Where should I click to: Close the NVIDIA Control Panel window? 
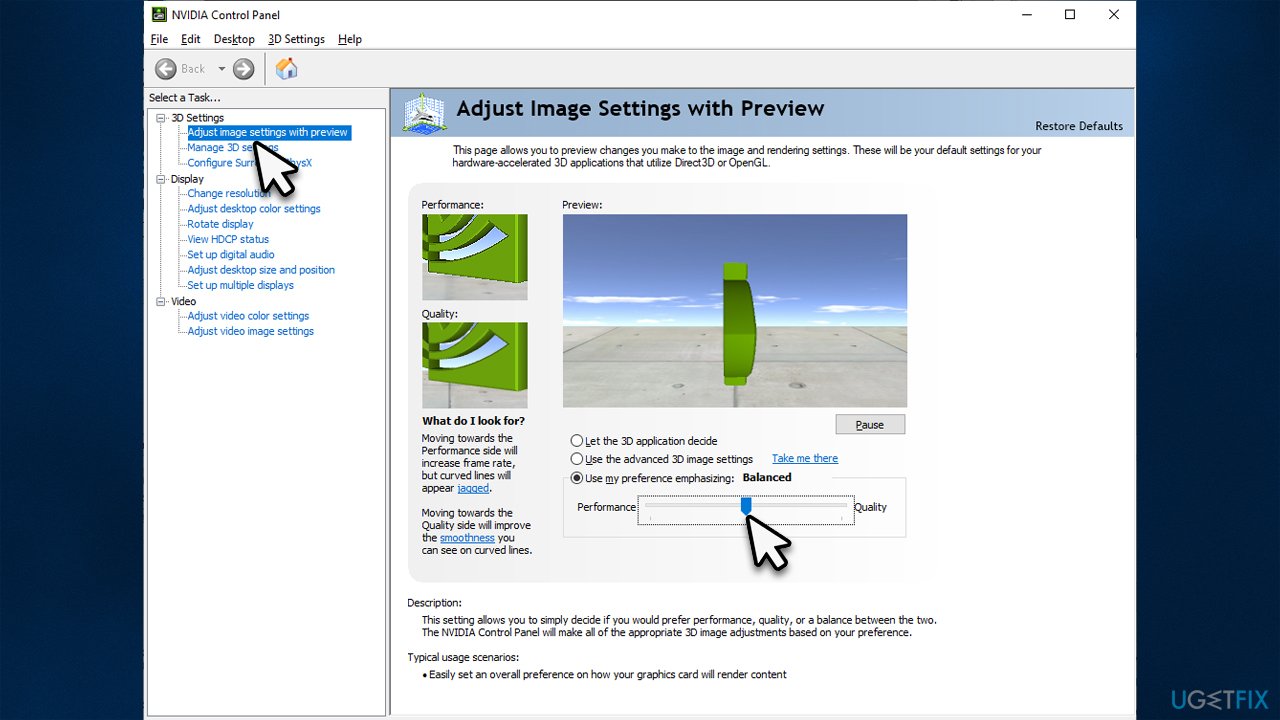[x=1114, y=15]
